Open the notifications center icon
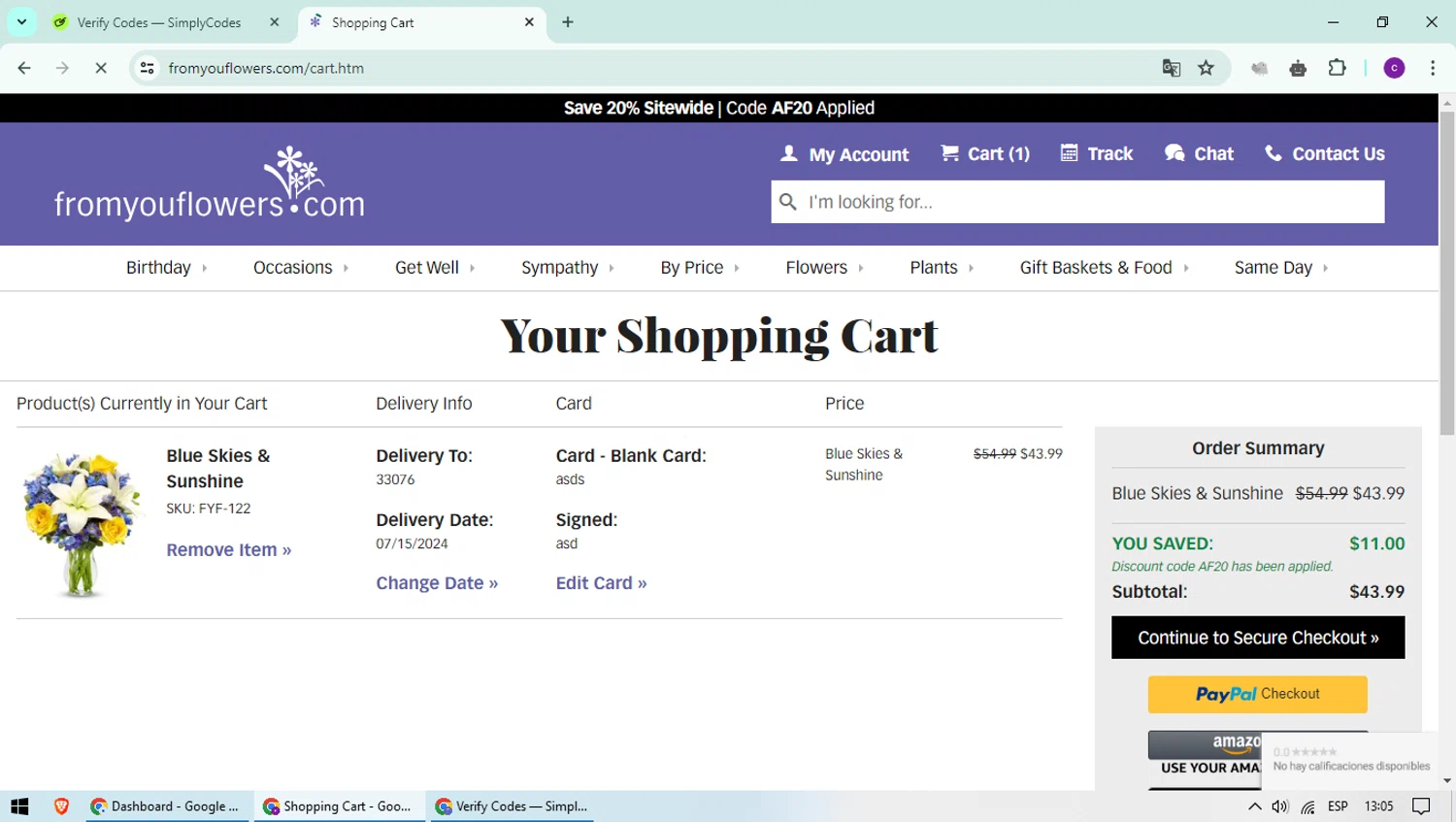Image resolution: width=1456 pixels, height=822 pixels. pyautogui.click(x=1421, y=806)
